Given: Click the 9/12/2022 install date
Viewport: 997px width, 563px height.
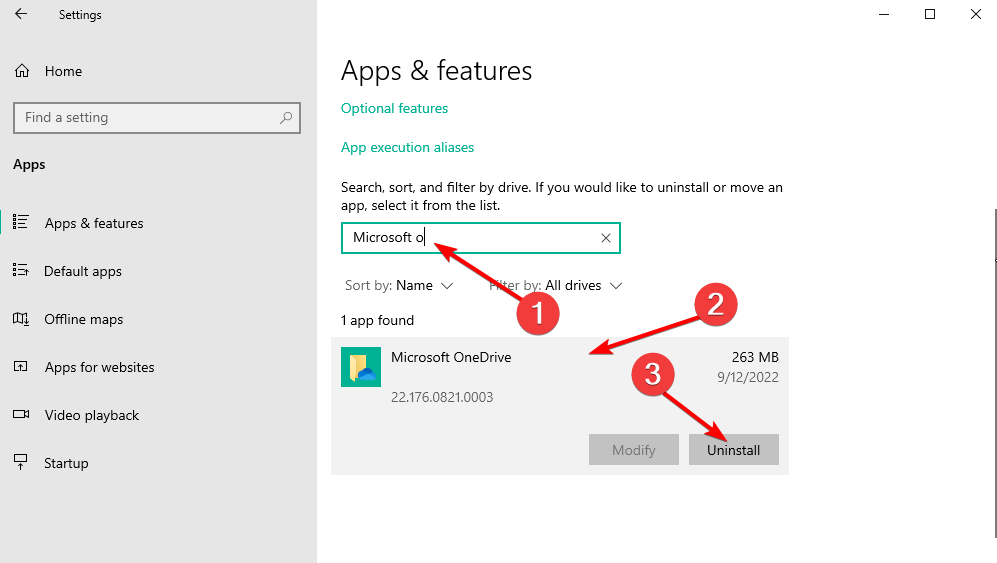Looking at the screenshot, I should (748, 377).
